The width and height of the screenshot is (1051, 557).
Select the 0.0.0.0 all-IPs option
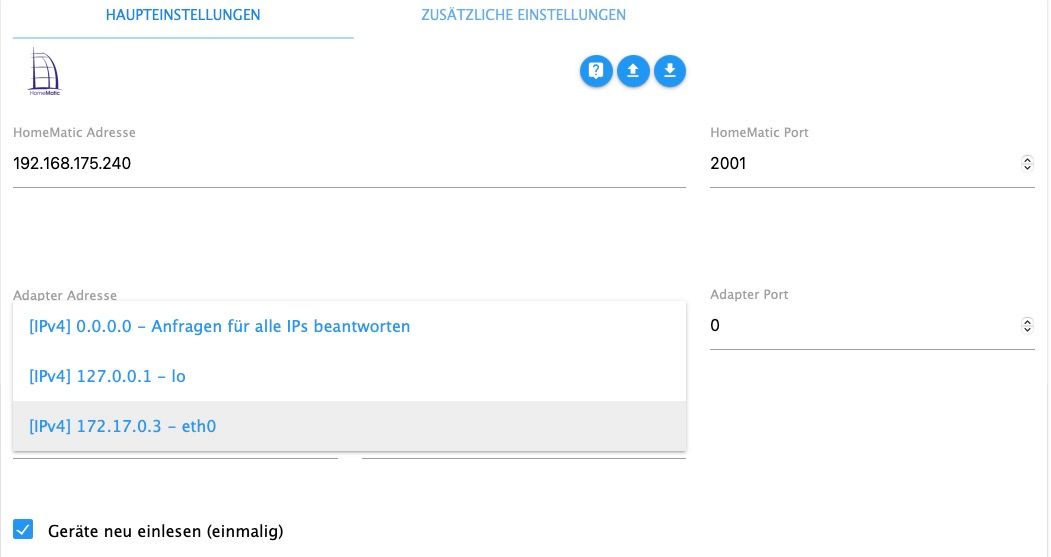click(x=219, y=326)
